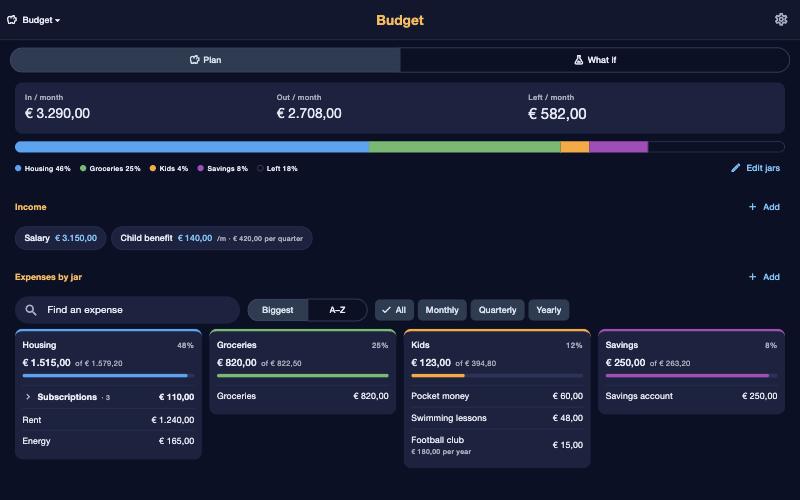Click the pencil icon beside Edit jars
Screen dimensions: 800x500
click(x=735, y=168)
